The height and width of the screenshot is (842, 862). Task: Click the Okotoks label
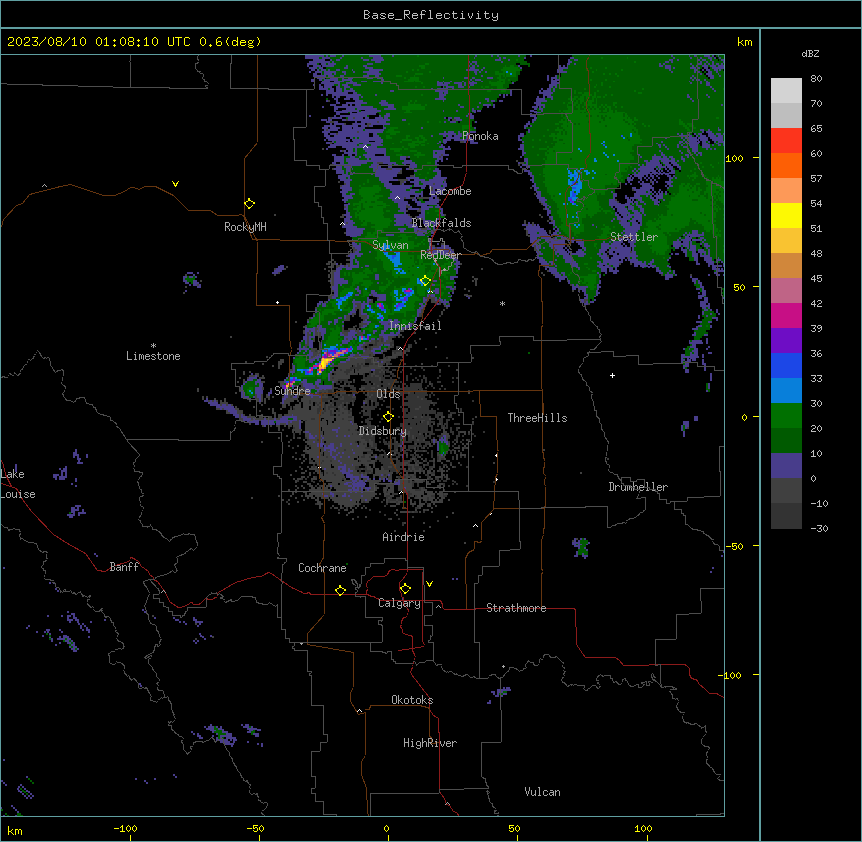(x=412, y=700)
